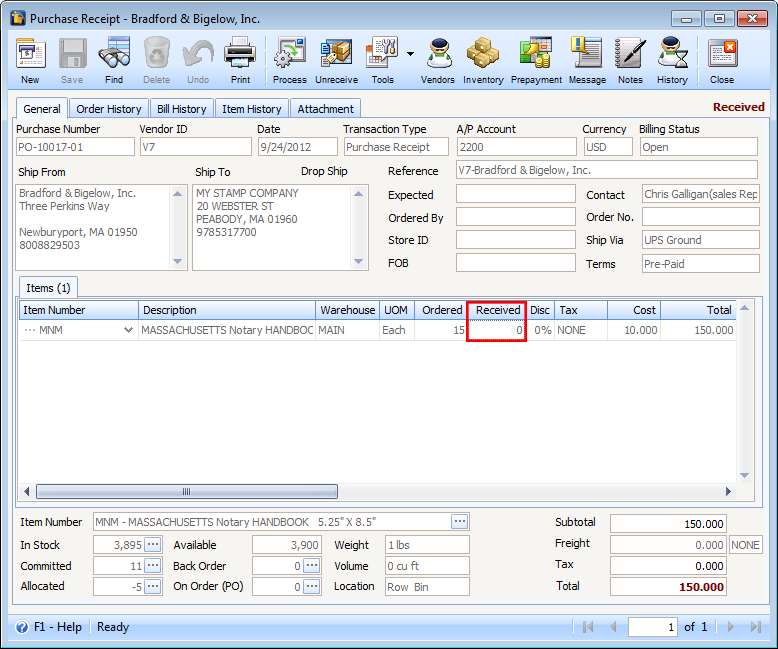
Task: Click the Expected date field
Action: 516,194
